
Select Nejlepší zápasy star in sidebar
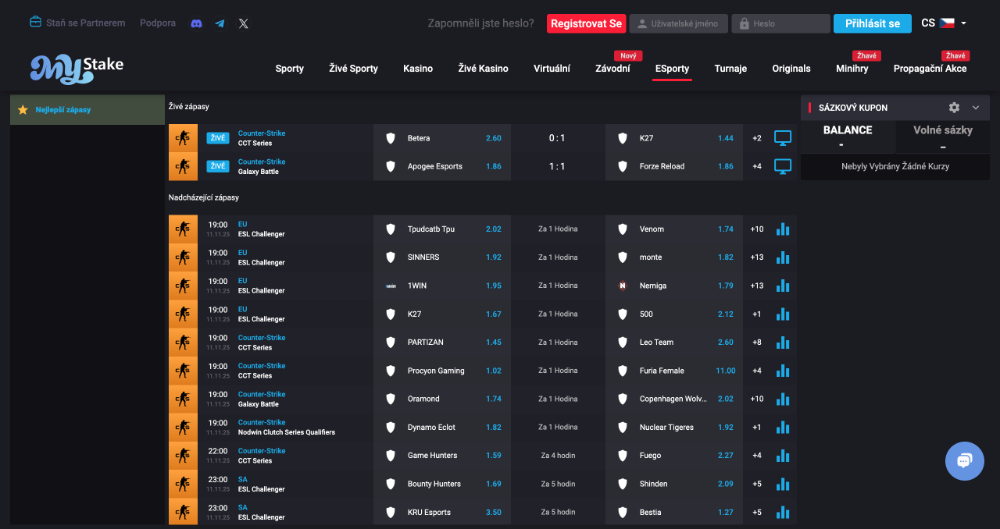(x=23, y=110)
